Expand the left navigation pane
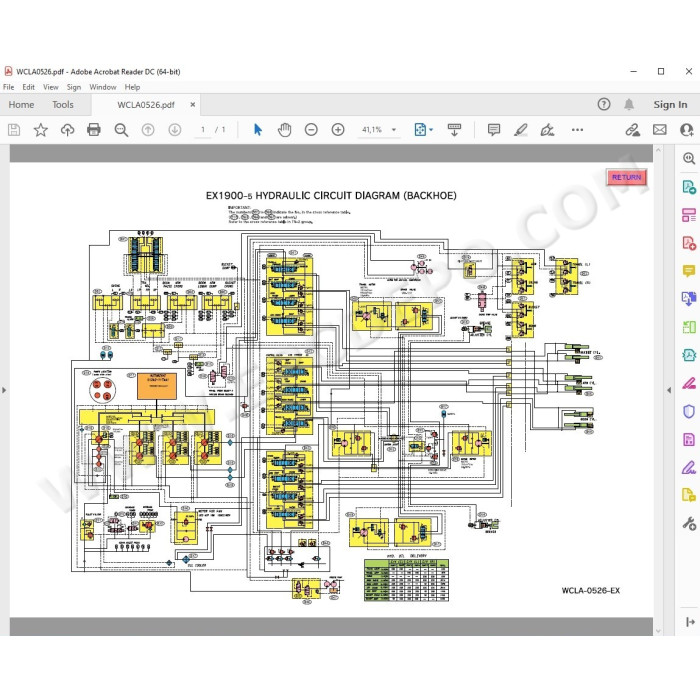Screen dimensions: 700x700 tap(4, 390)
